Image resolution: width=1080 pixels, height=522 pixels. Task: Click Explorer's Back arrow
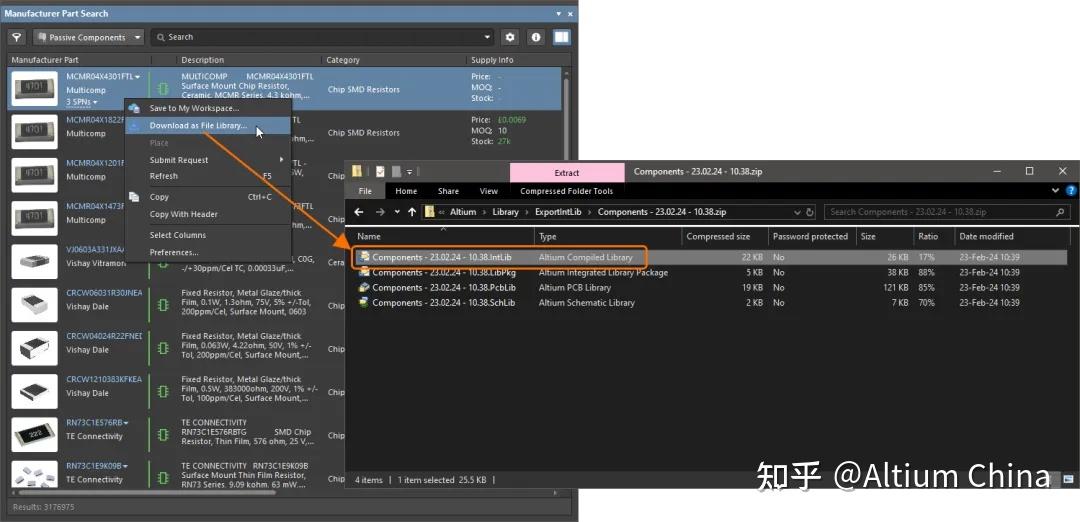coord(360,212)
